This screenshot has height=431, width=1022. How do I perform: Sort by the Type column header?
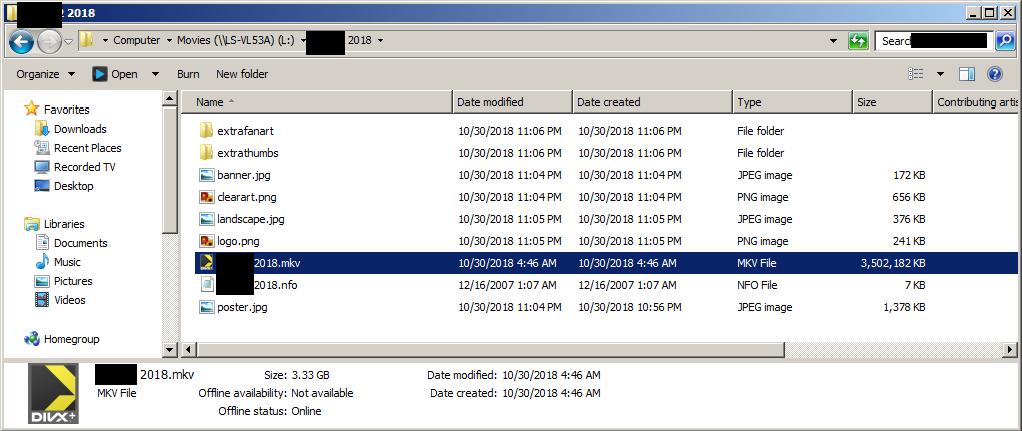tap(793, 102)
